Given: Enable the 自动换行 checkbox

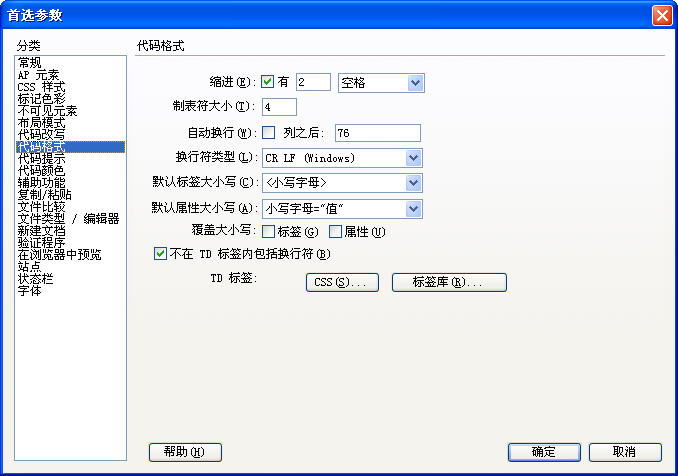Looking at the screenshot, I should 267,132.
